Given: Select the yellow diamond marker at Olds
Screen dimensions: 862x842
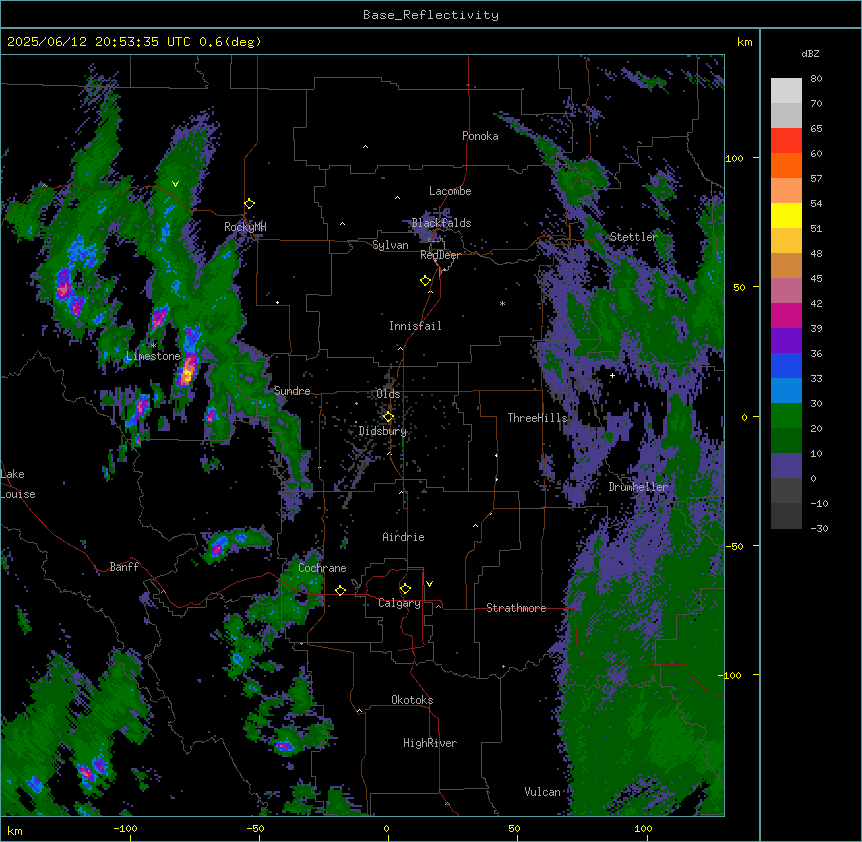Looking at the screenshot, I should coord(388,417).
